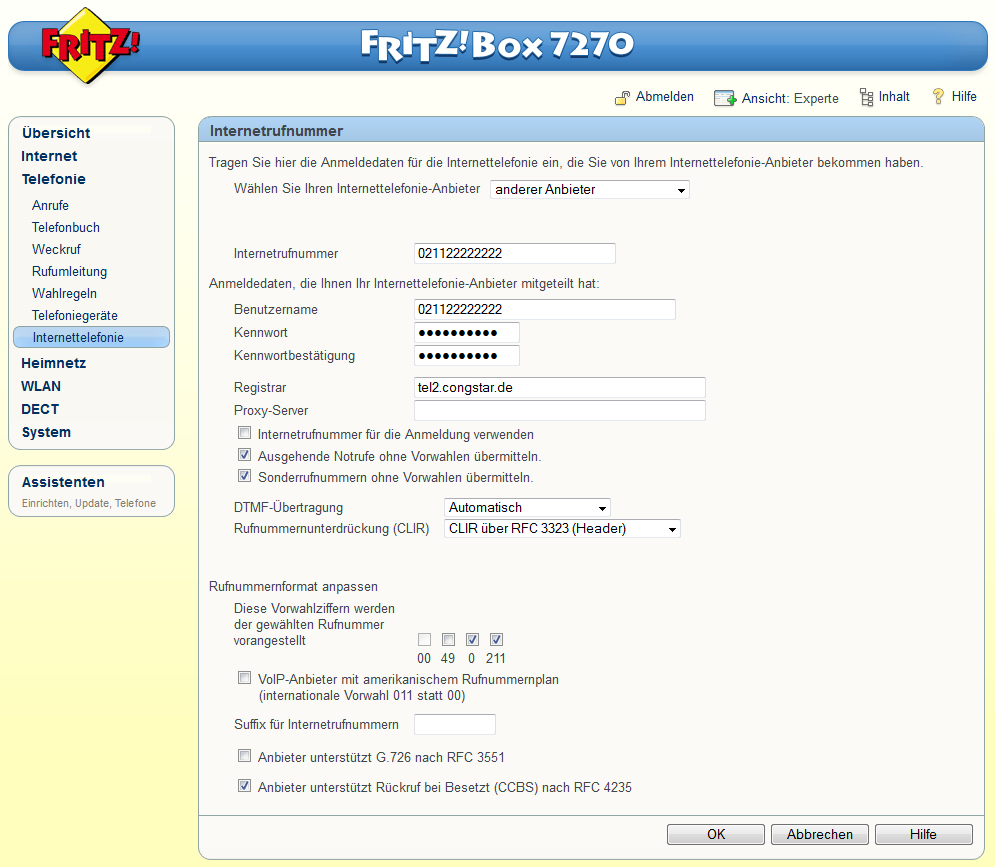Click the Registrar input field

559,387
